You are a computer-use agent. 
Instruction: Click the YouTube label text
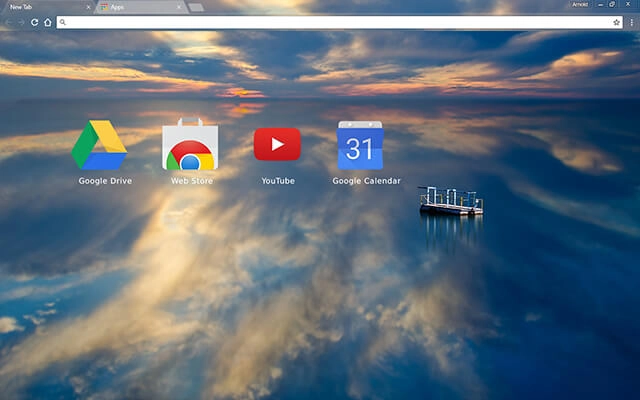click(278, 181)
